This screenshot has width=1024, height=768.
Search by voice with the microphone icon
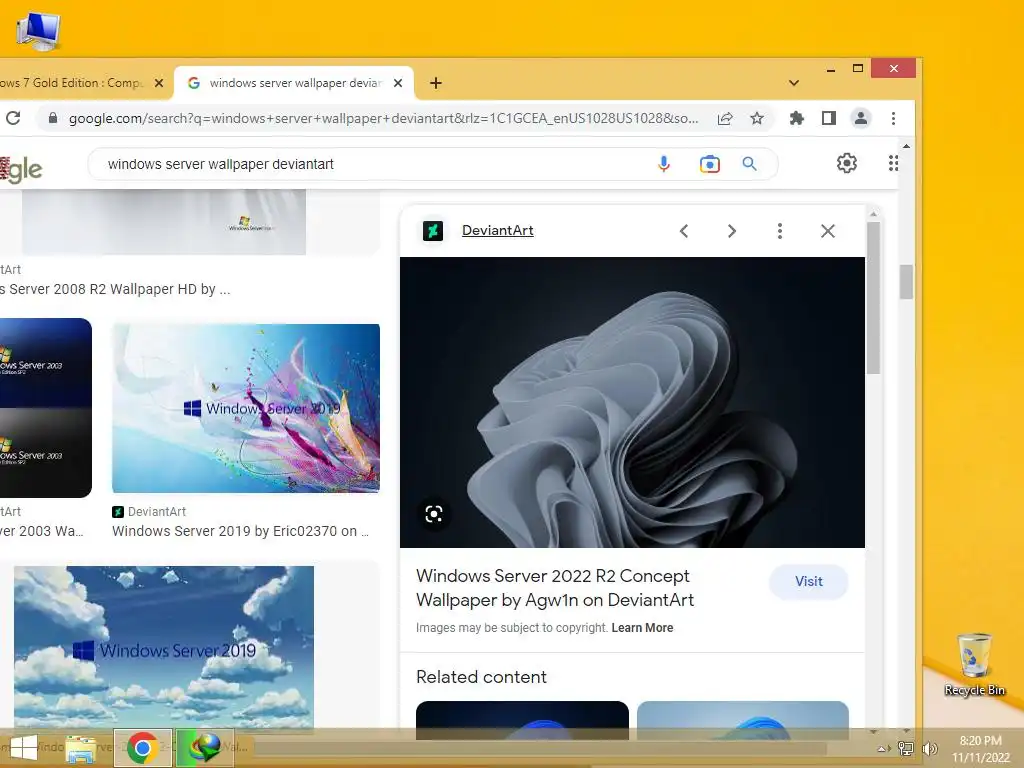[x=664, y=164]
